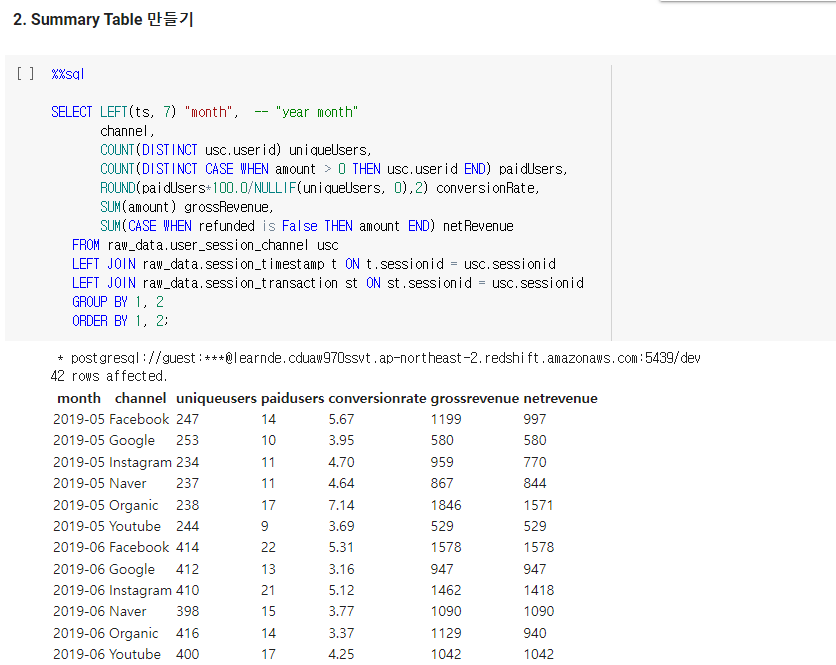Click the ORDER BY 1, 2 line
836x665 pixels.
click(120, 321)
